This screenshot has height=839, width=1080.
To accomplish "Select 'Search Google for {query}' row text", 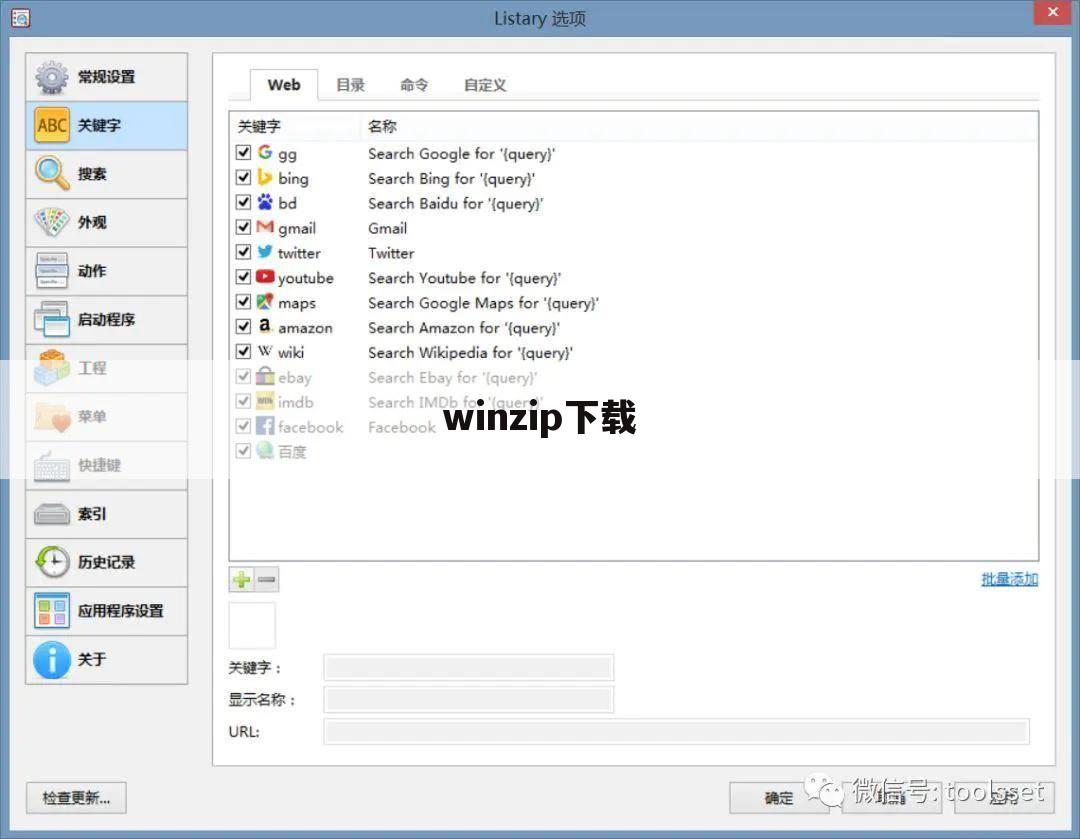I will [x=461, y=154].
